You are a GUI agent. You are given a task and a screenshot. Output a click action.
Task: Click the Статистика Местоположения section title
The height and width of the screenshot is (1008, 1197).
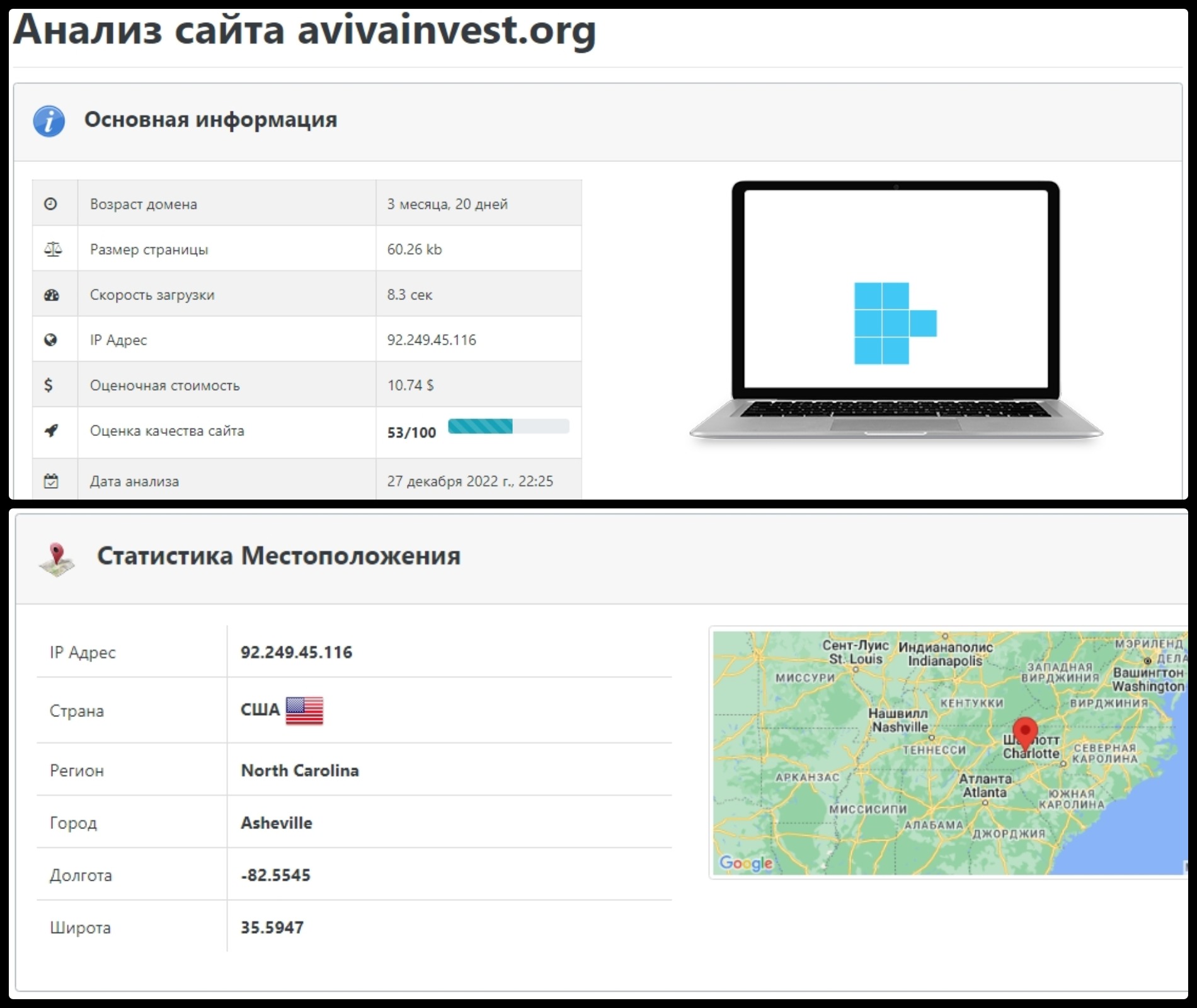pos(278,556)
